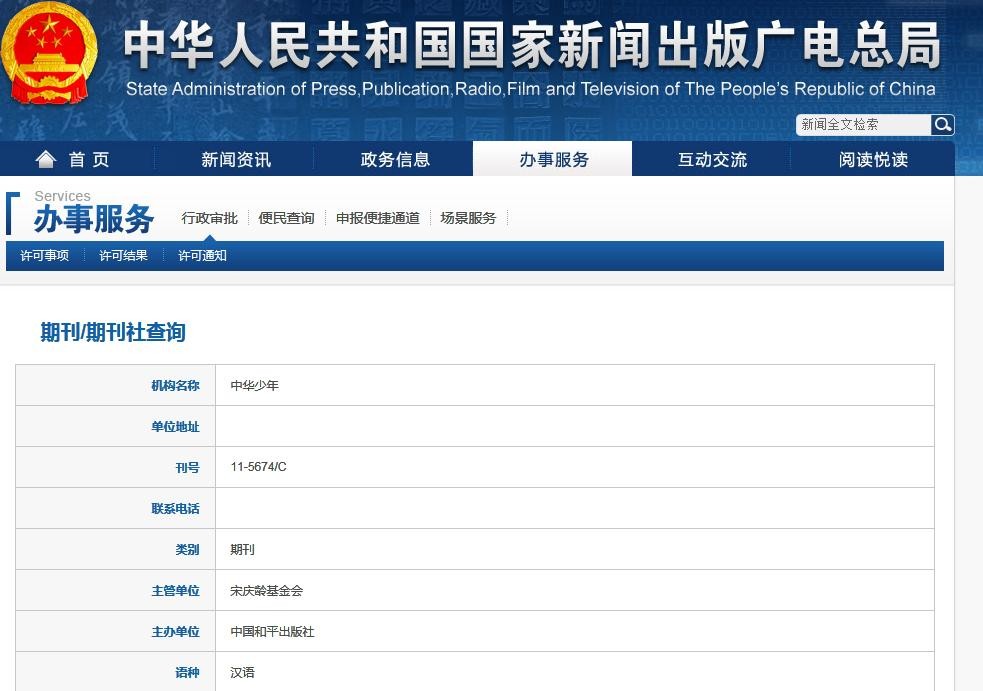Go to 申报便捷通道 section

tap(378, 218)
